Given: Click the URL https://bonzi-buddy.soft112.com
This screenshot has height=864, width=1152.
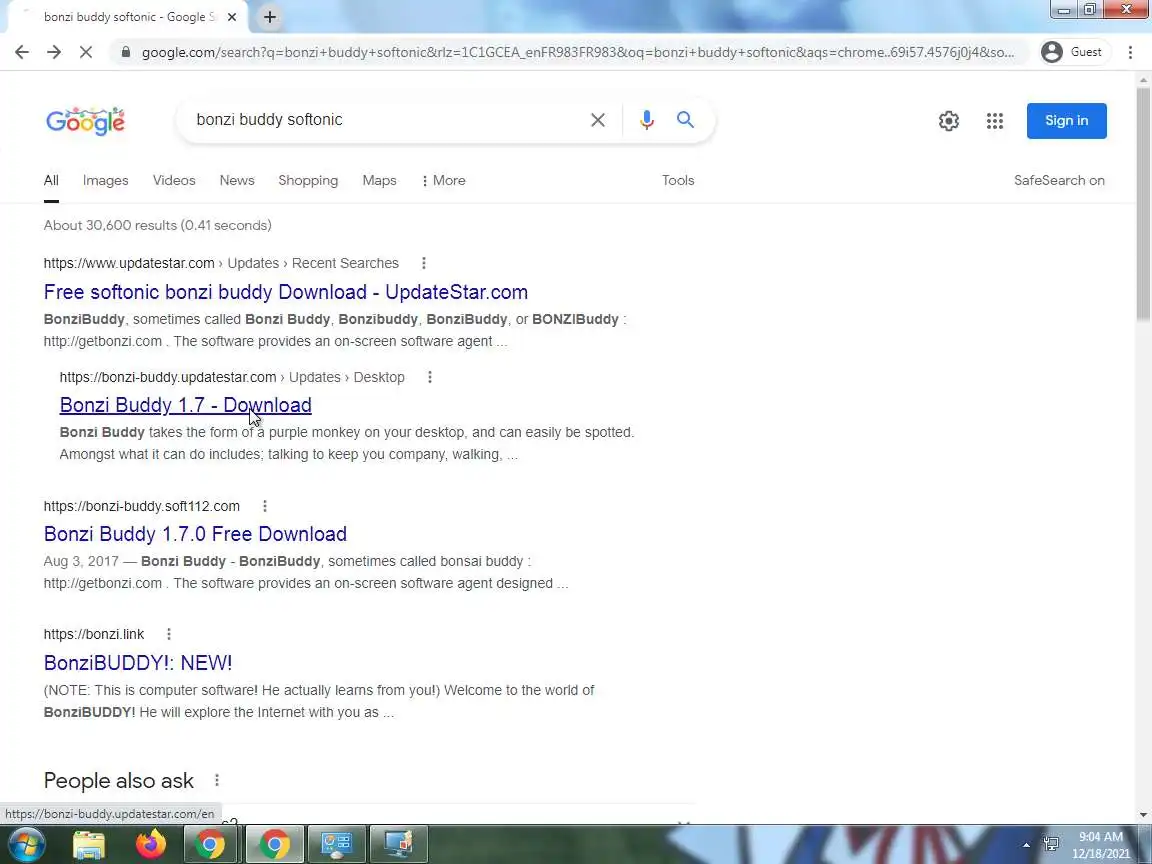Looking at the screenshot, I should (x=141, y=506).
